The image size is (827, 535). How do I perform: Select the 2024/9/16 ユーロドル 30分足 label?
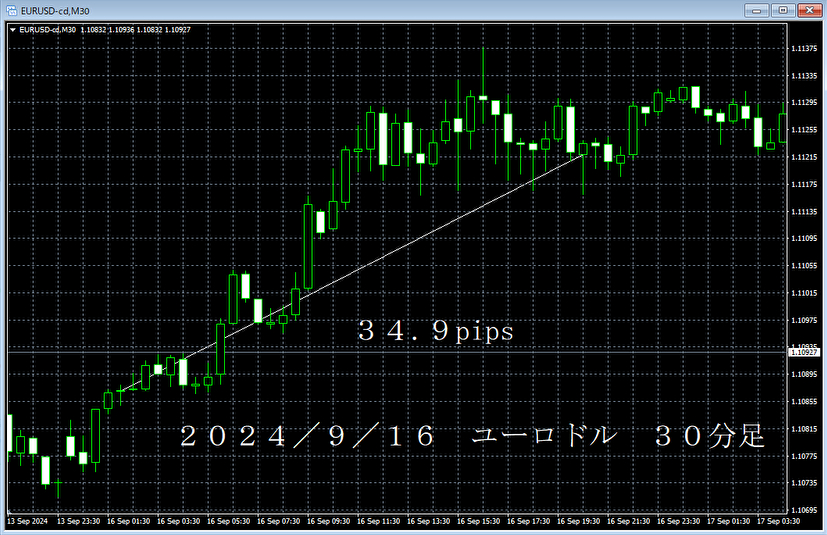(472, 436)
